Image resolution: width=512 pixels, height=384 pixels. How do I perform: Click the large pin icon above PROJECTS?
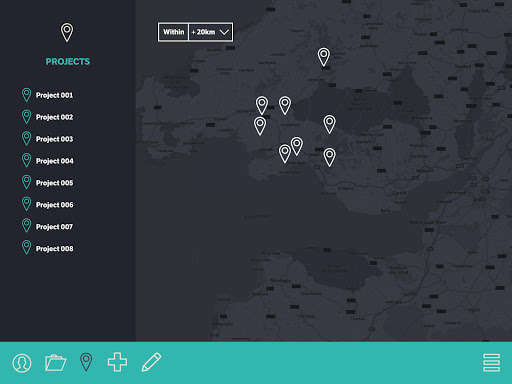point(67,32)
